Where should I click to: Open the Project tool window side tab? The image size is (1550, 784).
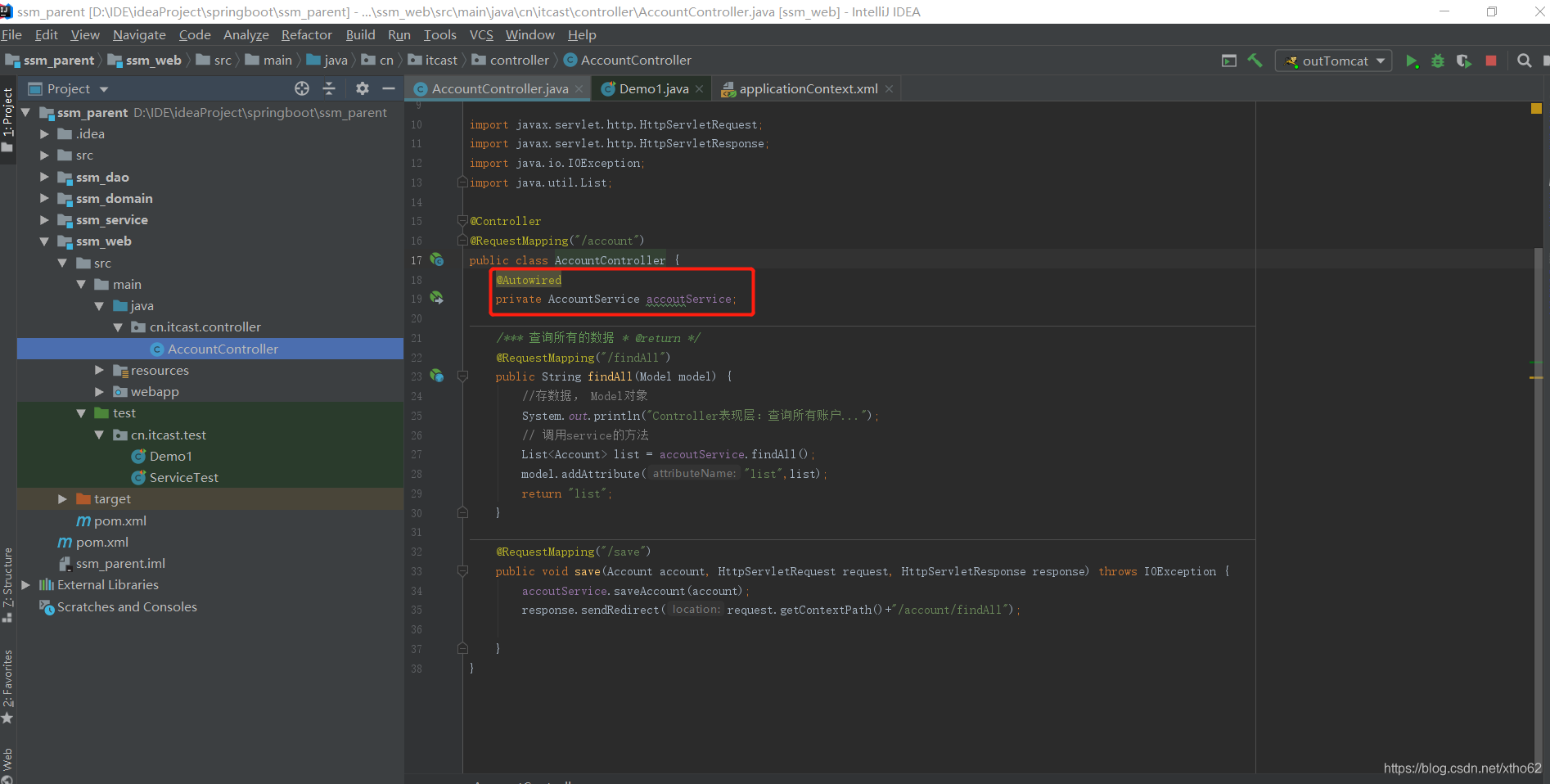click(8, 119)
